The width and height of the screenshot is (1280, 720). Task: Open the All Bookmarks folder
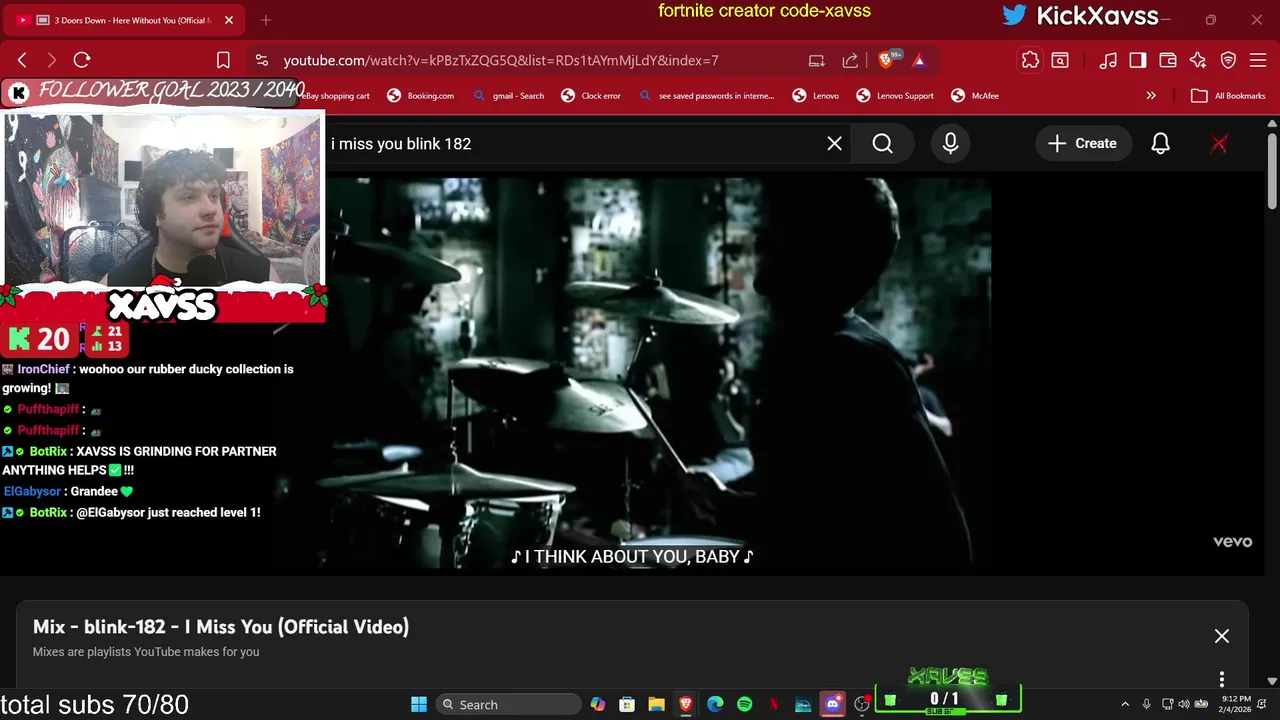(x=1229, y=96)
